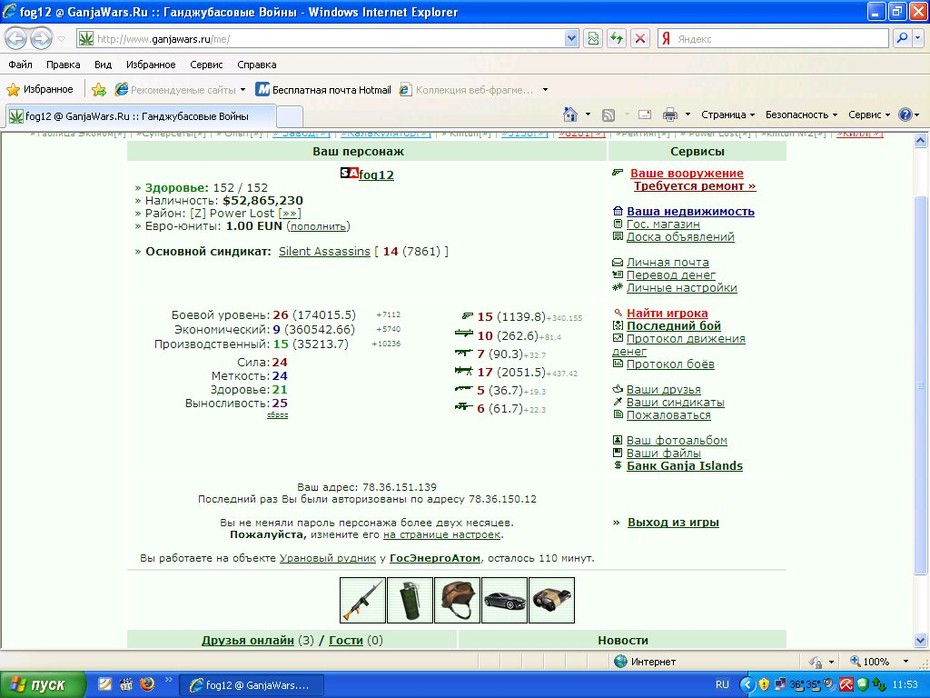The width and height of the screenshot is (930, 698).
Task: Click Firefox icon in quick launch
Action: tap(146, 684)
